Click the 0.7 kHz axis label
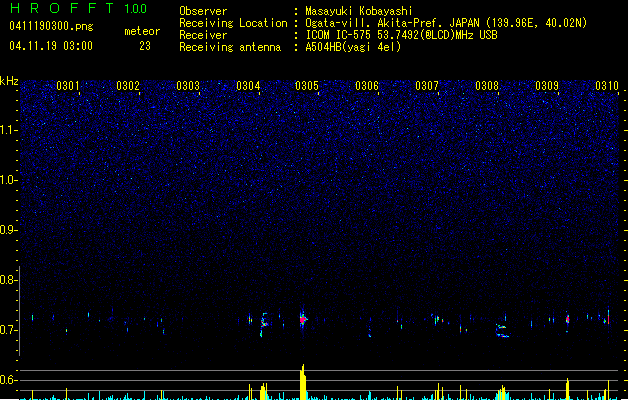 point(8,330)
